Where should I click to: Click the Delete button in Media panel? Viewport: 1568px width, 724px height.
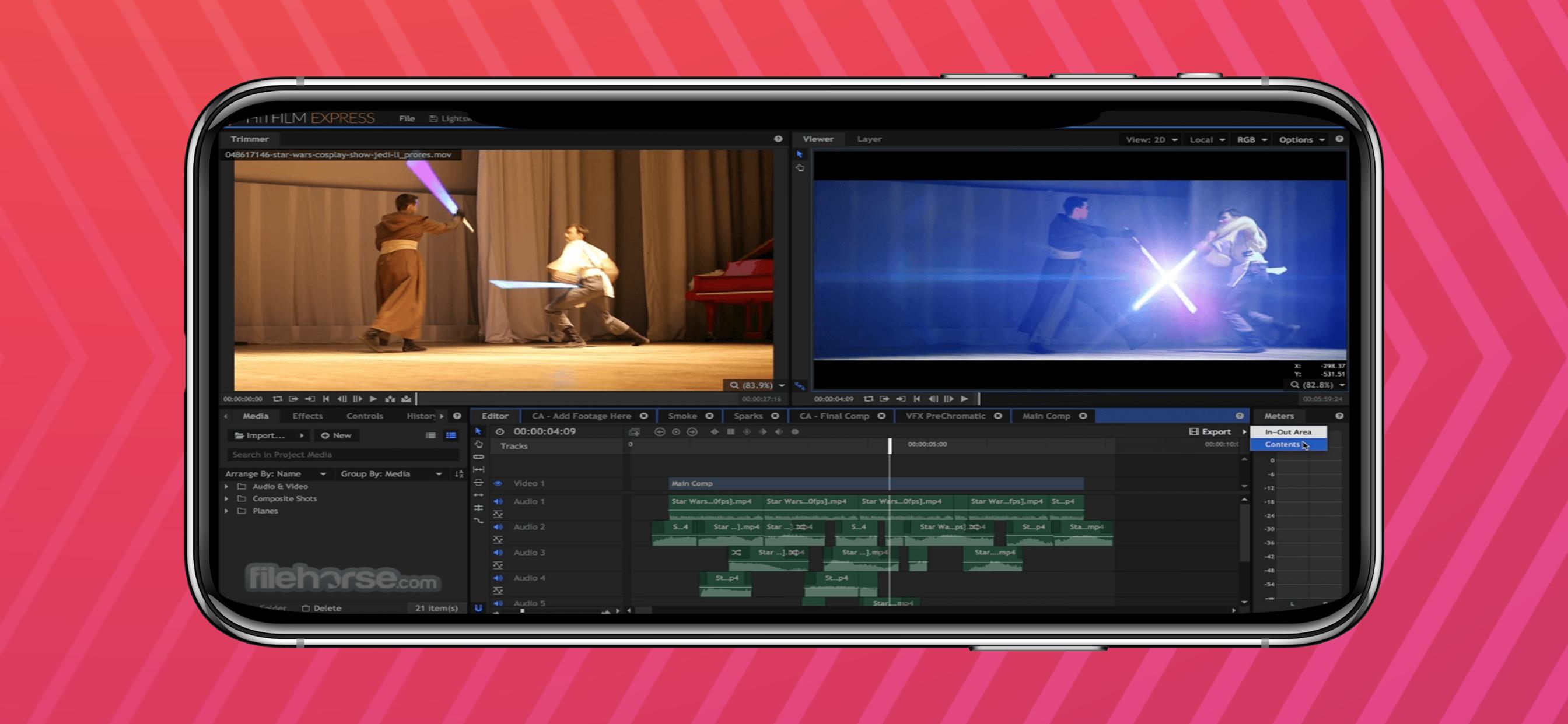click(322, 608)
